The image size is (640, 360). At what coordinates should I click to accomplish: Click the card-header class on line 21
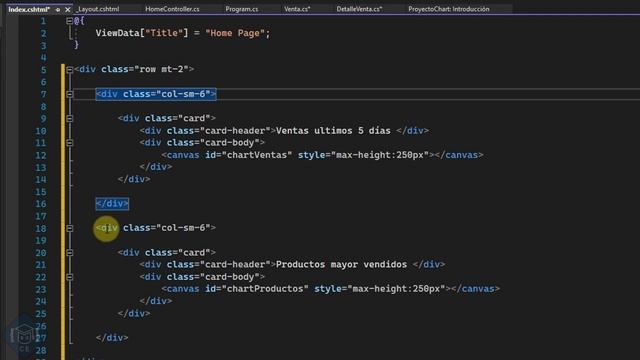click(x=235, y=264)
